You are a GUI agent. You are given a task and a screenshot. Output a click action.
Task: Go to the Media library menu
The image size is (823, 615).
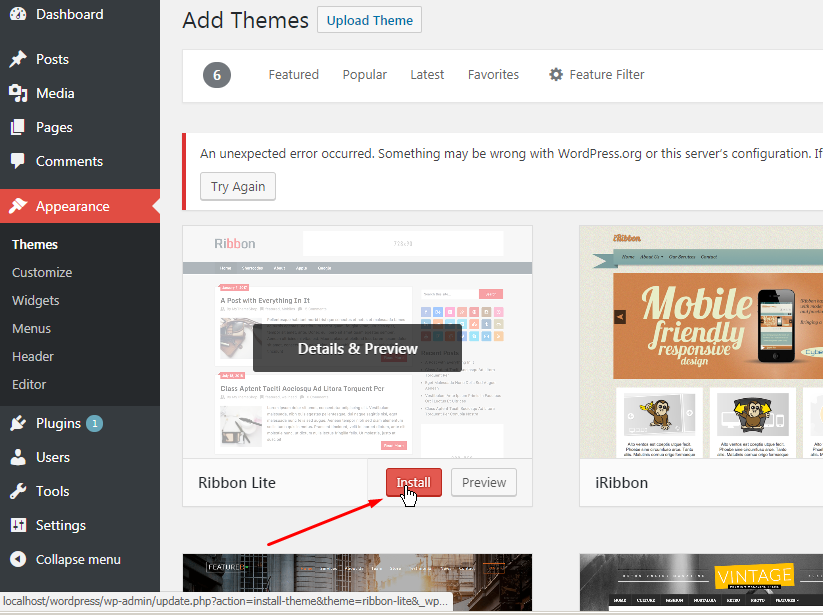(x=80, y=93)
